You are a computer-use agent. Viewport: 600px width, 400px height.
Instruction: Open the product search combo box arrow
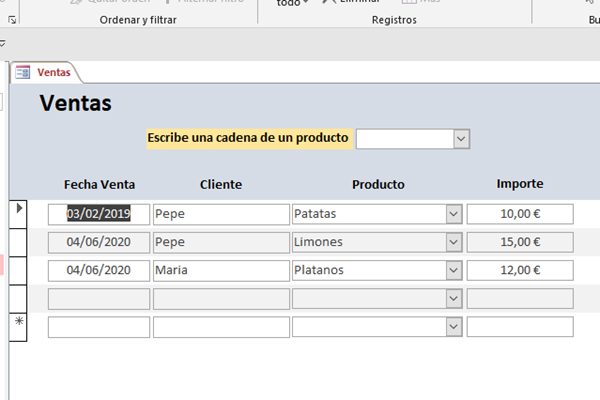[461, 139]
